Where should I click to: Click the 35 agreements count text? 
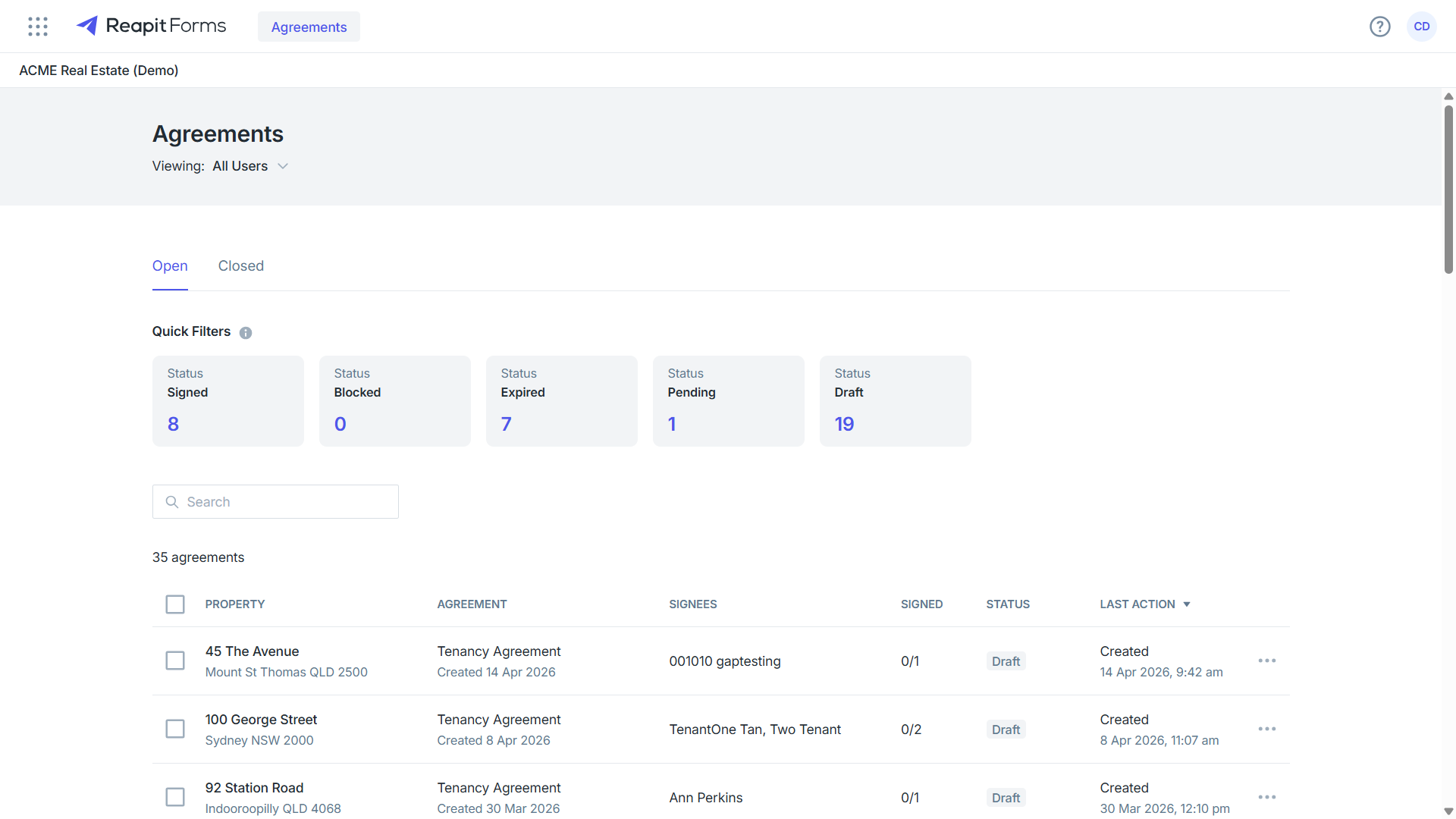coord(198,557)
